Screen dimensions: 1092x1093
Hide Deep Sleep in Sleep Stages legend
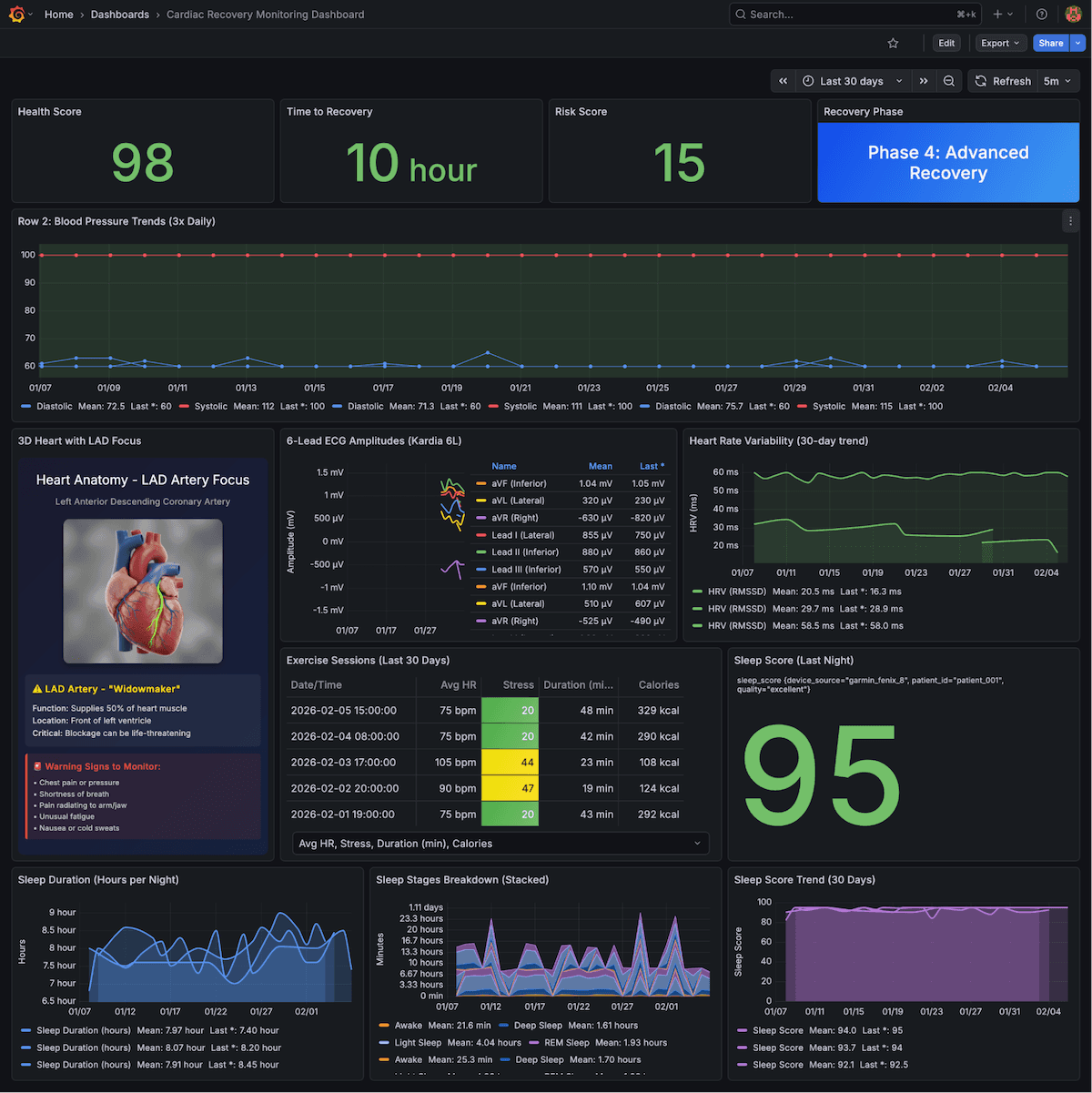[x=538, y=1025]
